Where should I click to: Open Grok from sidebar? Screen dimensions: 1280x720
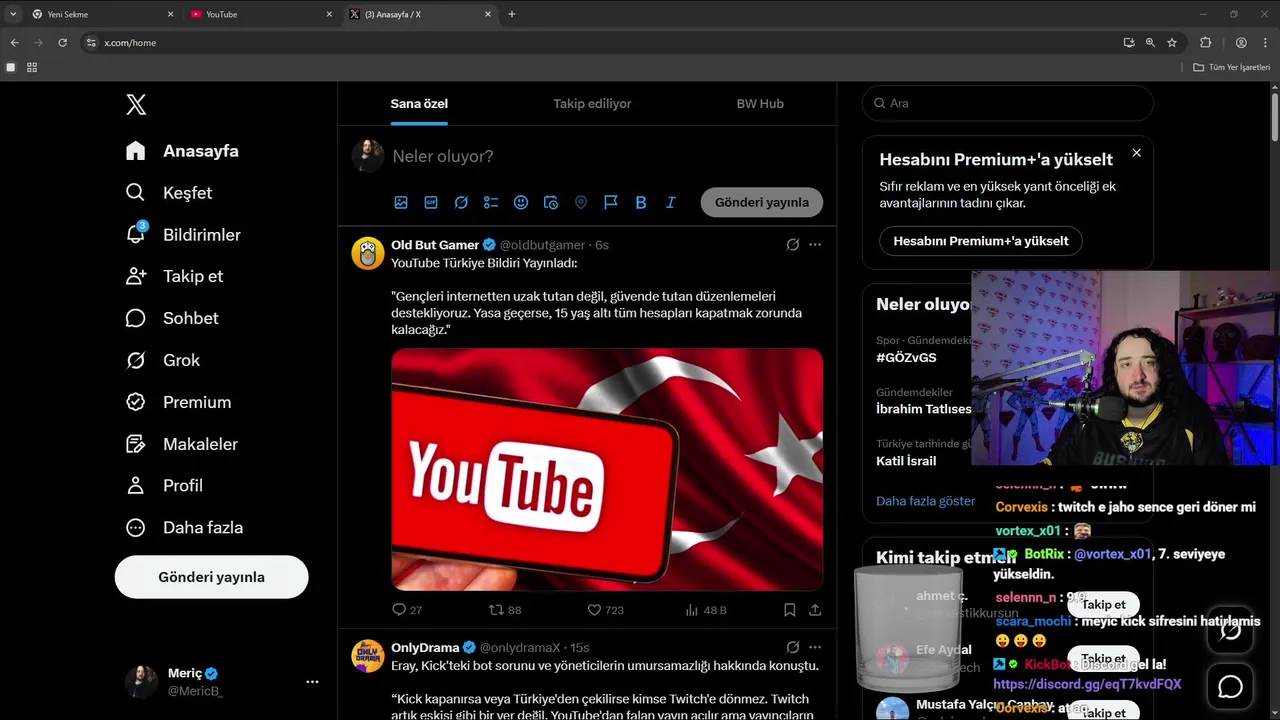tap(162, 360)
